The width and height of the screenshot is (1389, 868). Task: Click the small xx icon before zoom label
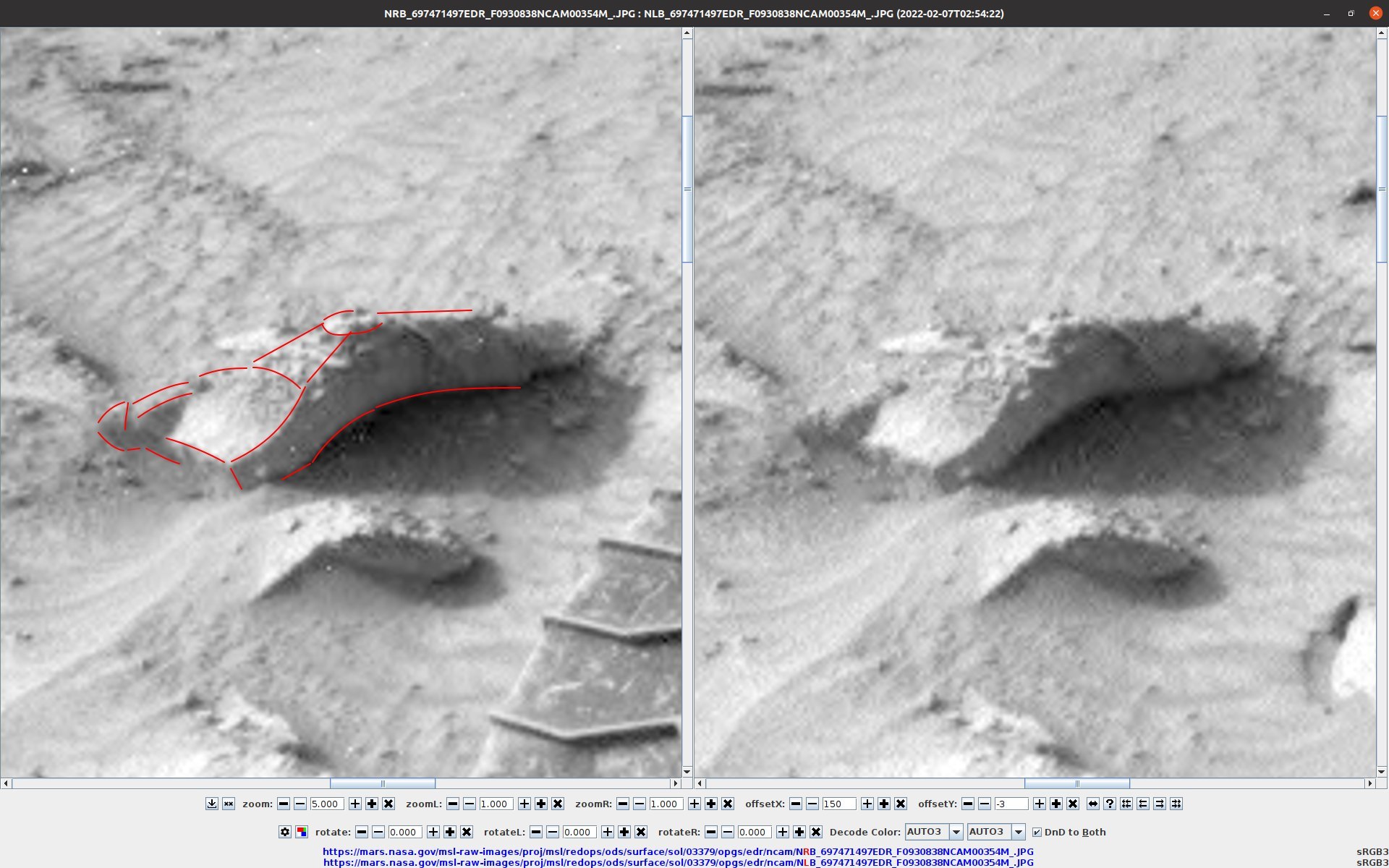pyautogui.click(x=229, y=804)
